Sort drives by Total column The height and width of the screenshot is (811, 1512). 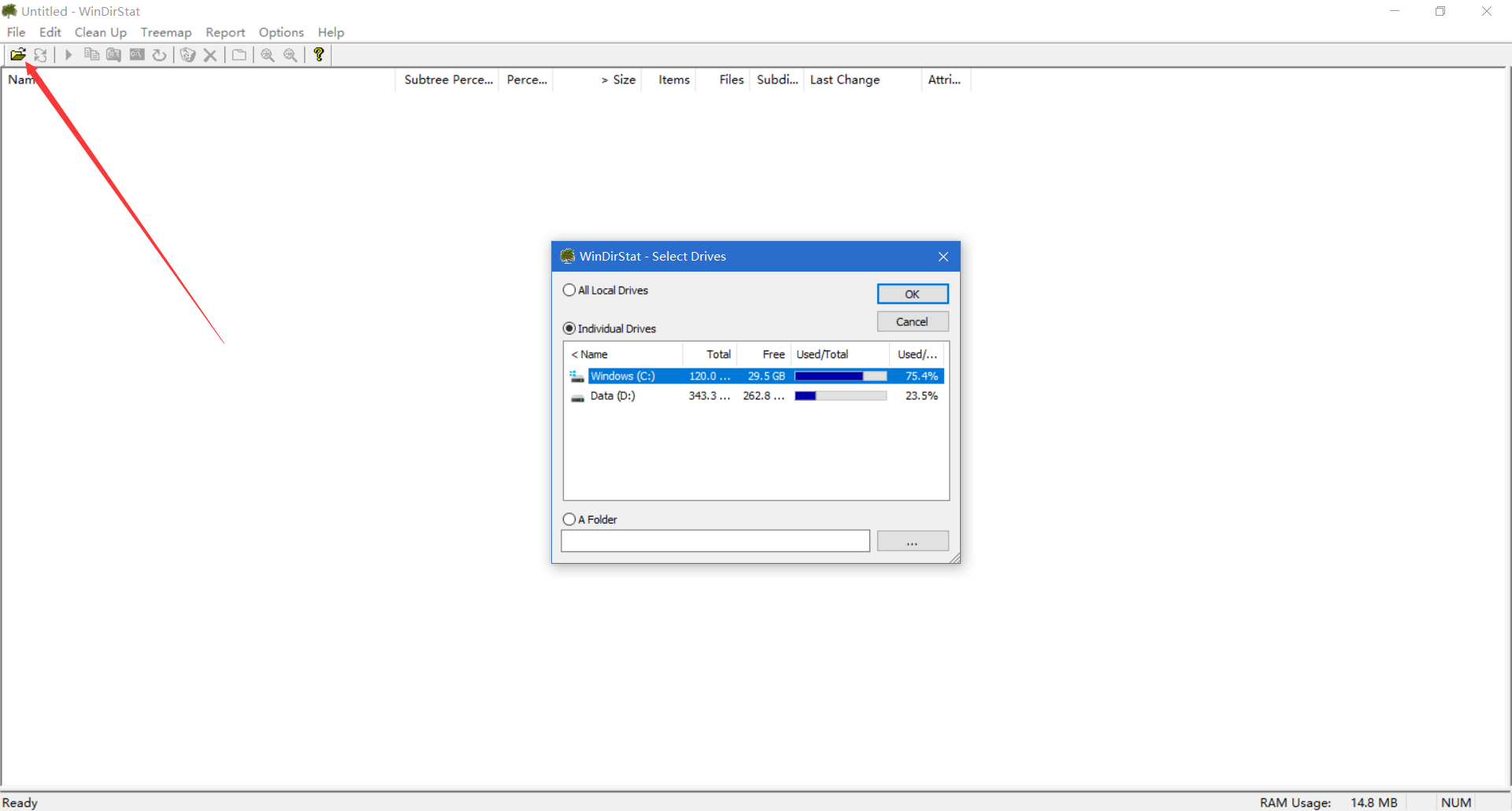point(710,354)
